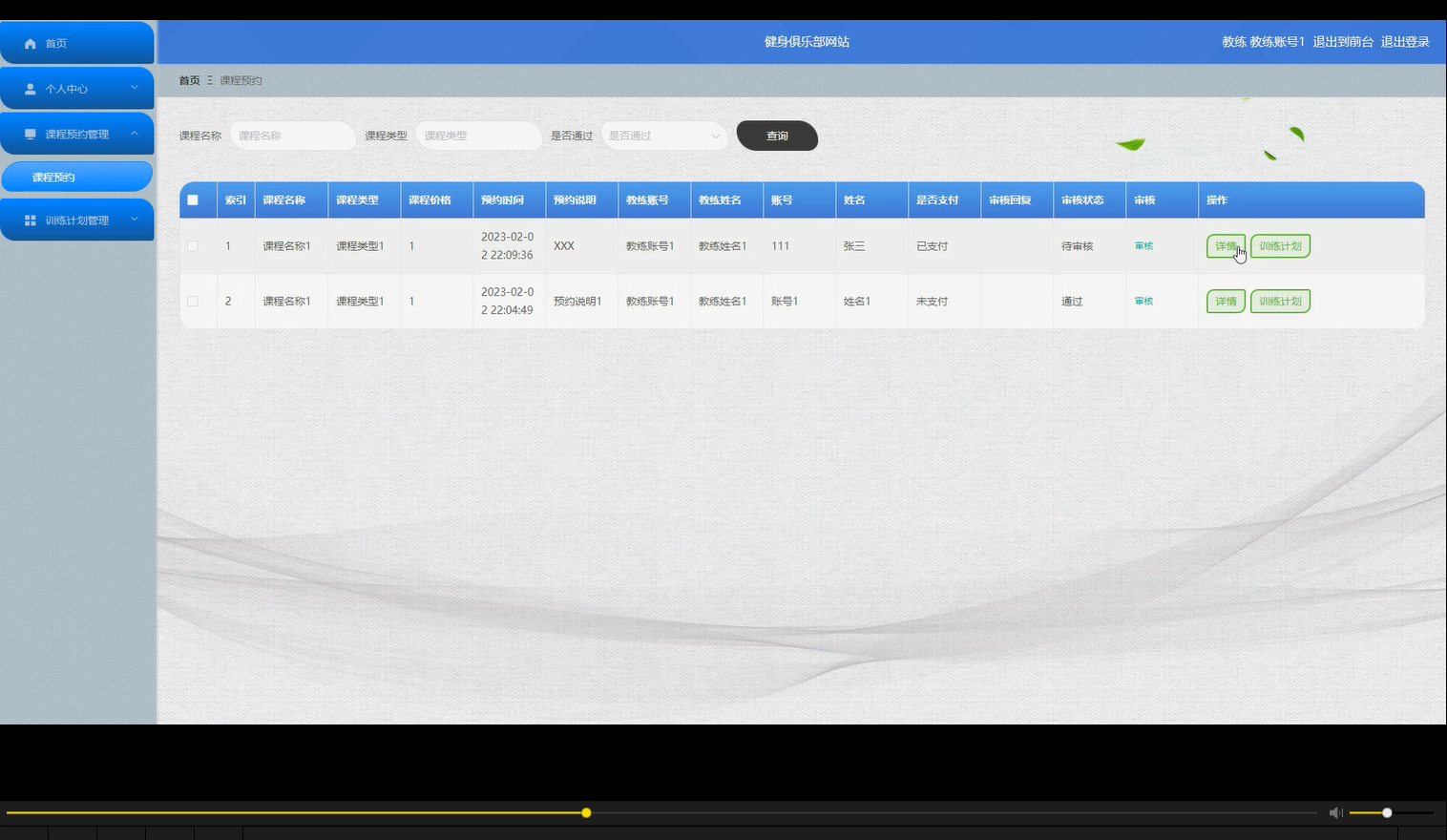The image size is (1447, 840).
Task: Click 审核 link in the 通过 row
Action: 1144,302
